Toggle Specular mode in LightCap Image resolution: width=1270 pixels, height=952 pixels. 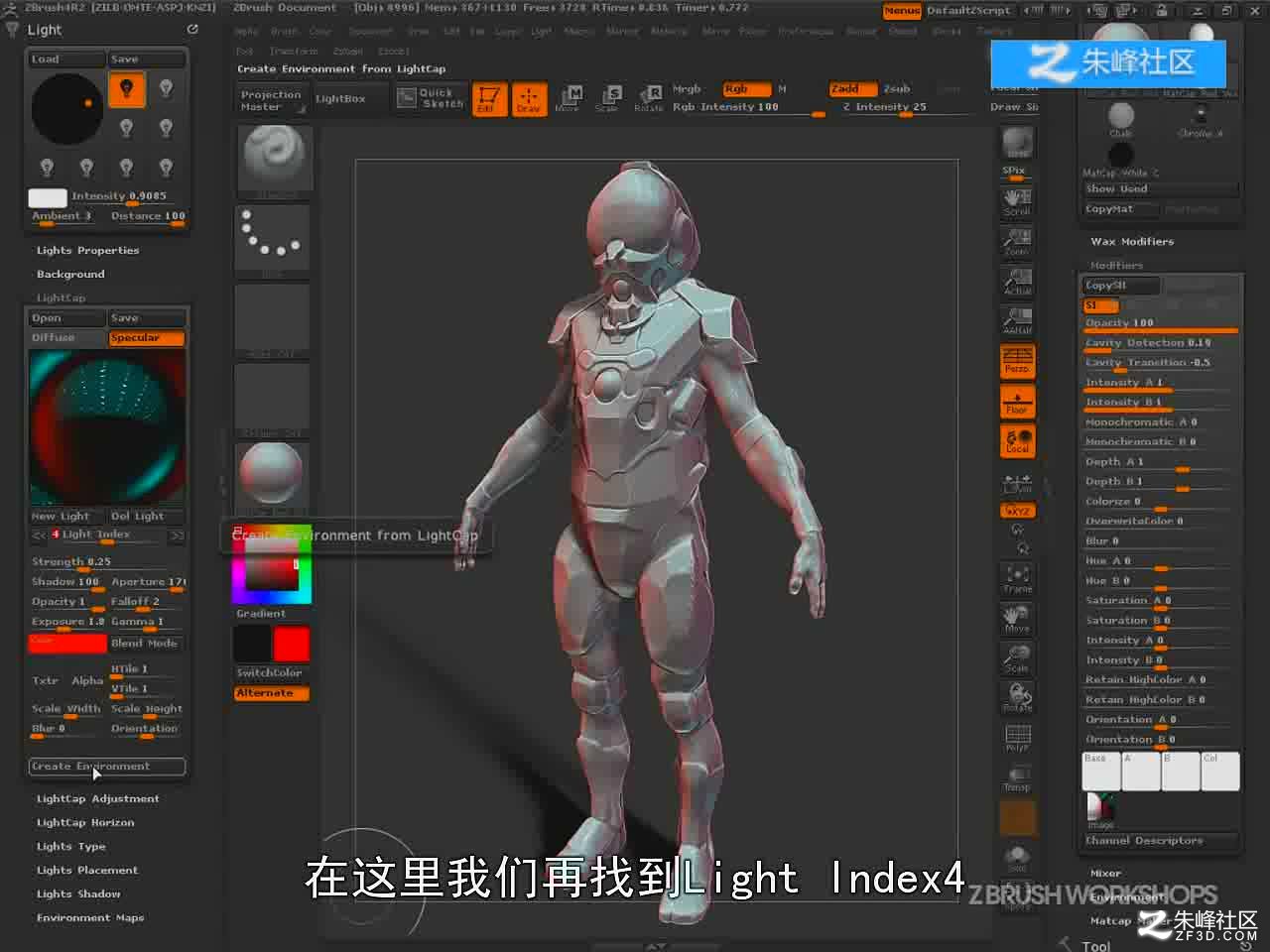146,338
